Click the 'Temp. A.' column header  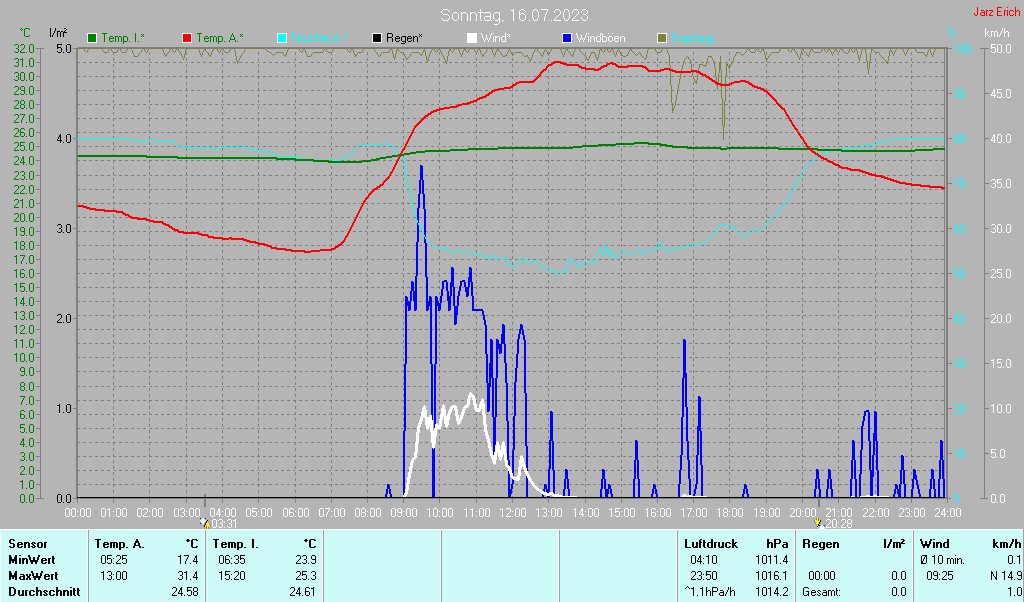point(120,544)
